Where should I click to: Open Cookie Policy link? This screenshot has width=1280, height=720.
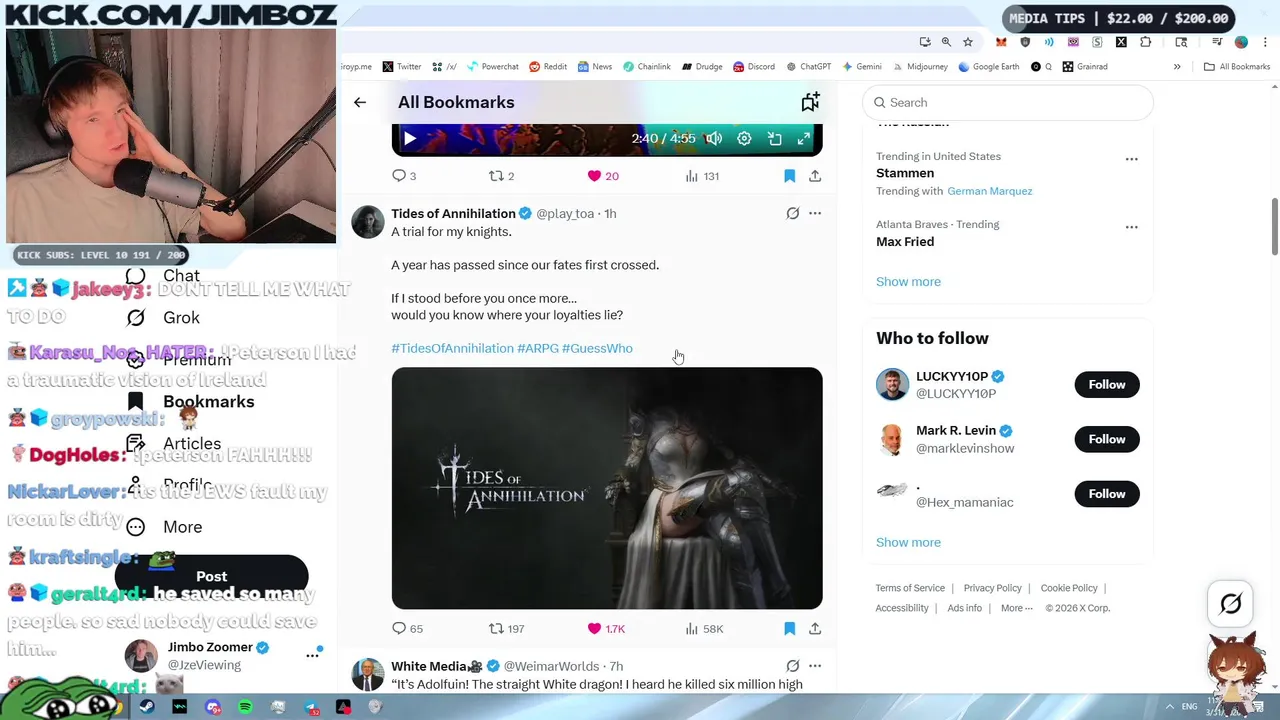tap(1069, 588)
